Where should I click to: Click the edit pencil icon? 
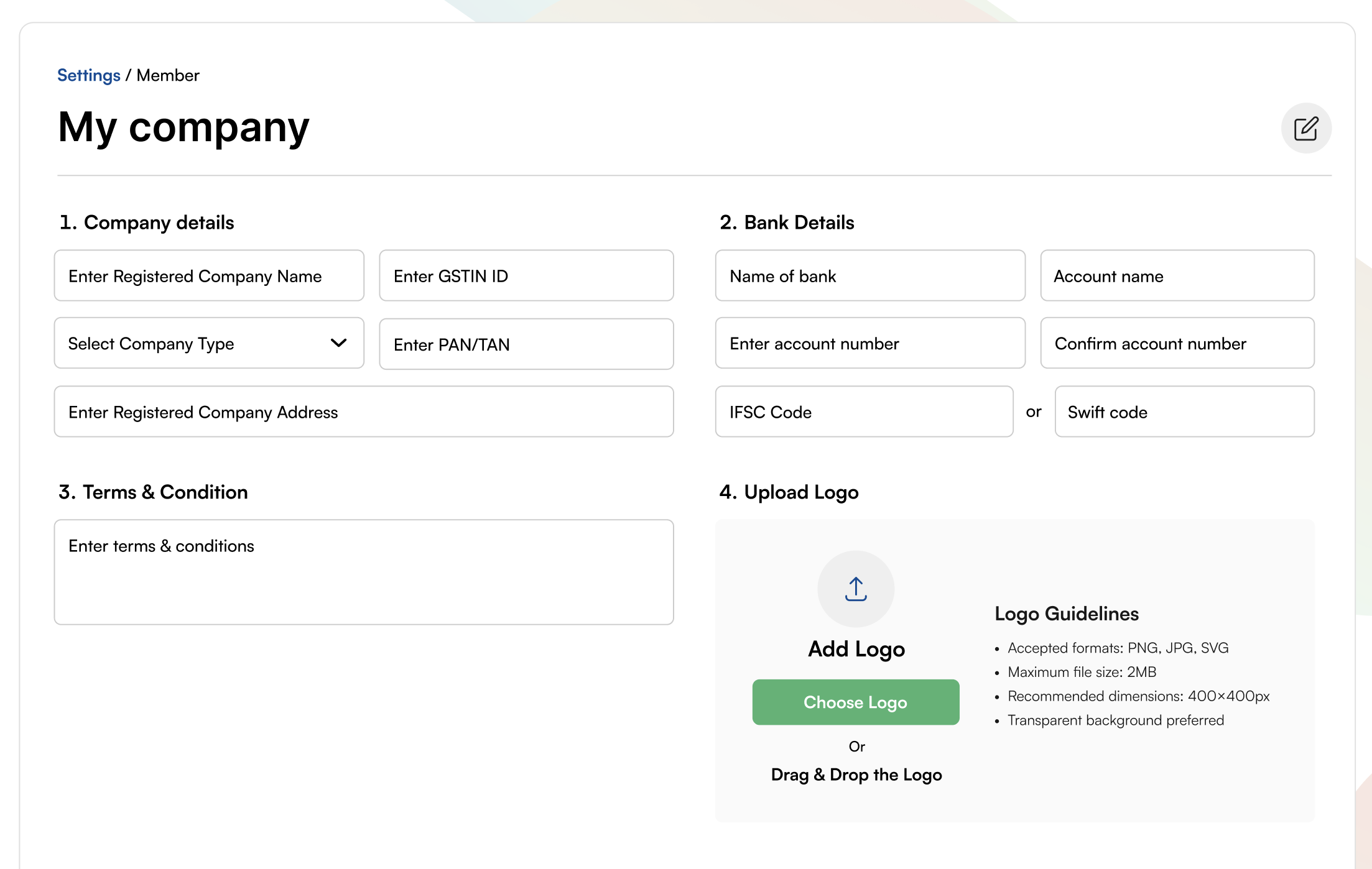[x=1305, y=128]
